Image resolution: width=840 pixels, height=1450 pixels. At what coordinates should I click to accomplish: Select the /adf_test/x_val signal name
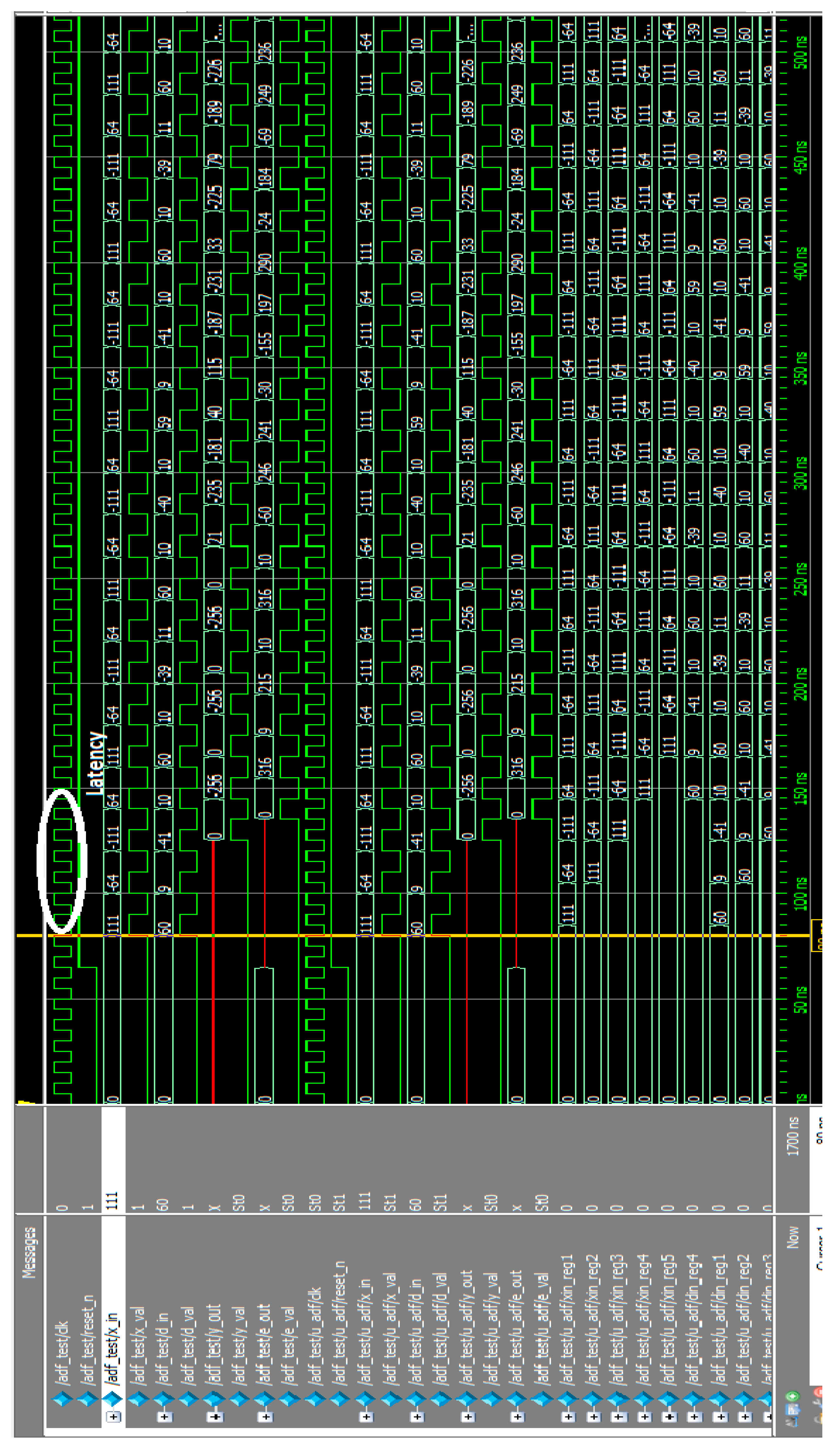pyautogui.click(x=138, y=1346)
